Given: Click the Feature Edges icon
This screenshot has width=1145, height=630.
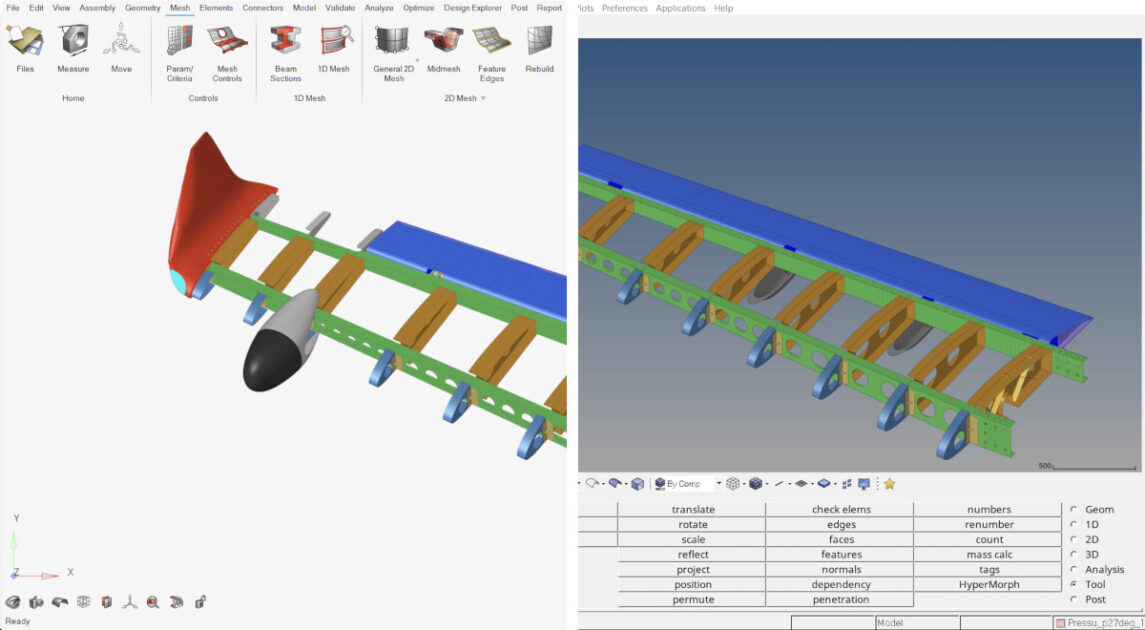Looking at the screenshot, I should [491, 42].
